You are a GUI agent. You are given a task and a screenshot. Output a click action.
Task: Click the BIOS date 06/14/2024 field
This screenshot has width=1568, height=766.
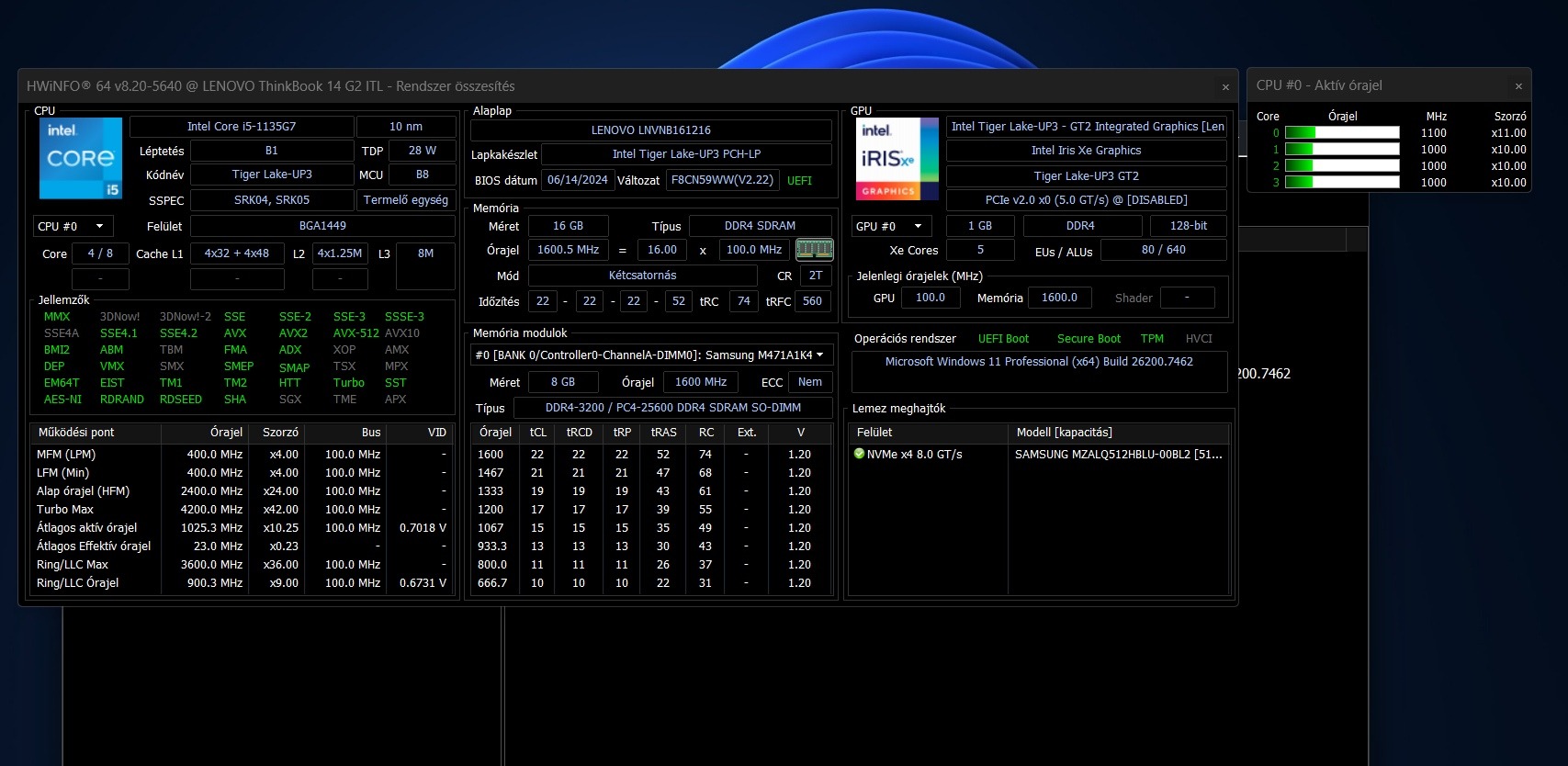click(x=578, y=180)
